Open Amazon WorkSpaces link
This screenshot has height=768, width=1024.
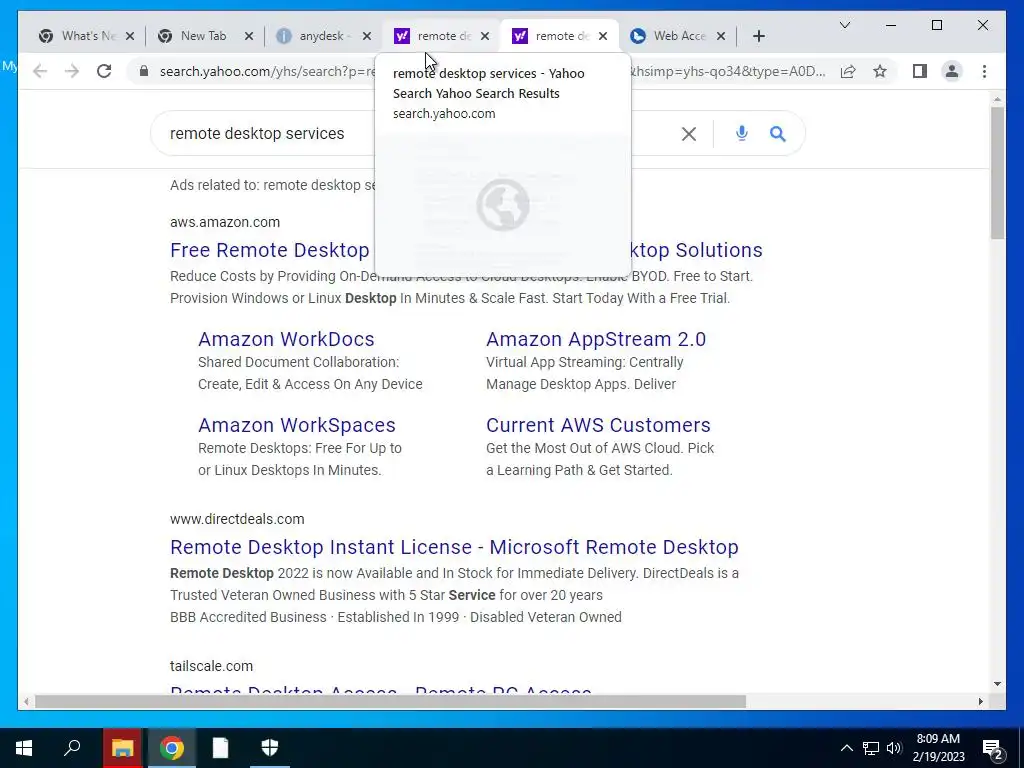coord(296,425)
